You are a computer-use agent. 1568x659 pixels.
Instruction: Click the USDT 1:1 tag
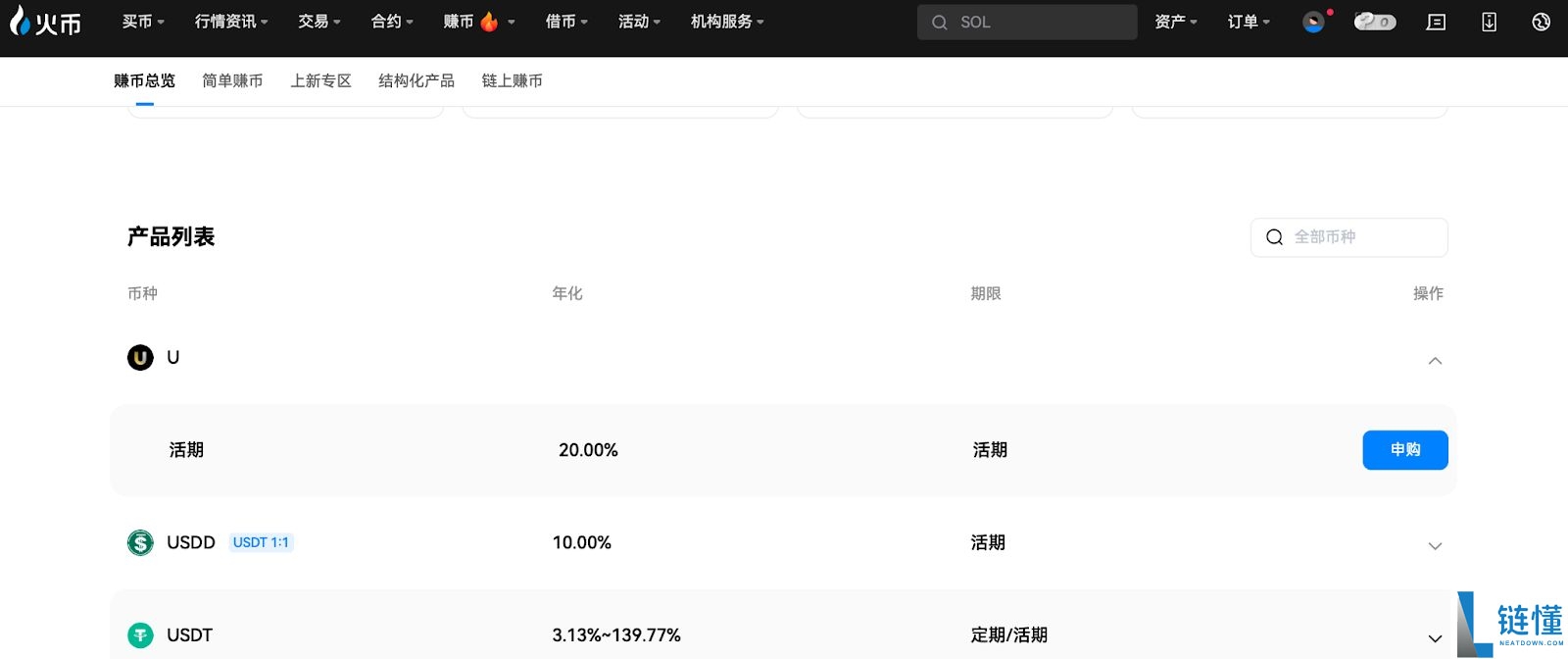coord(261,542)
